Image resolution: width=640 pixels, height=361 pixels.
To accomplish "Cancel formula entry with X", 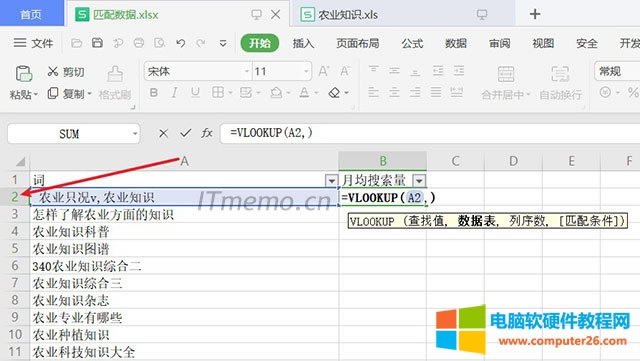I will click(163, 133).
